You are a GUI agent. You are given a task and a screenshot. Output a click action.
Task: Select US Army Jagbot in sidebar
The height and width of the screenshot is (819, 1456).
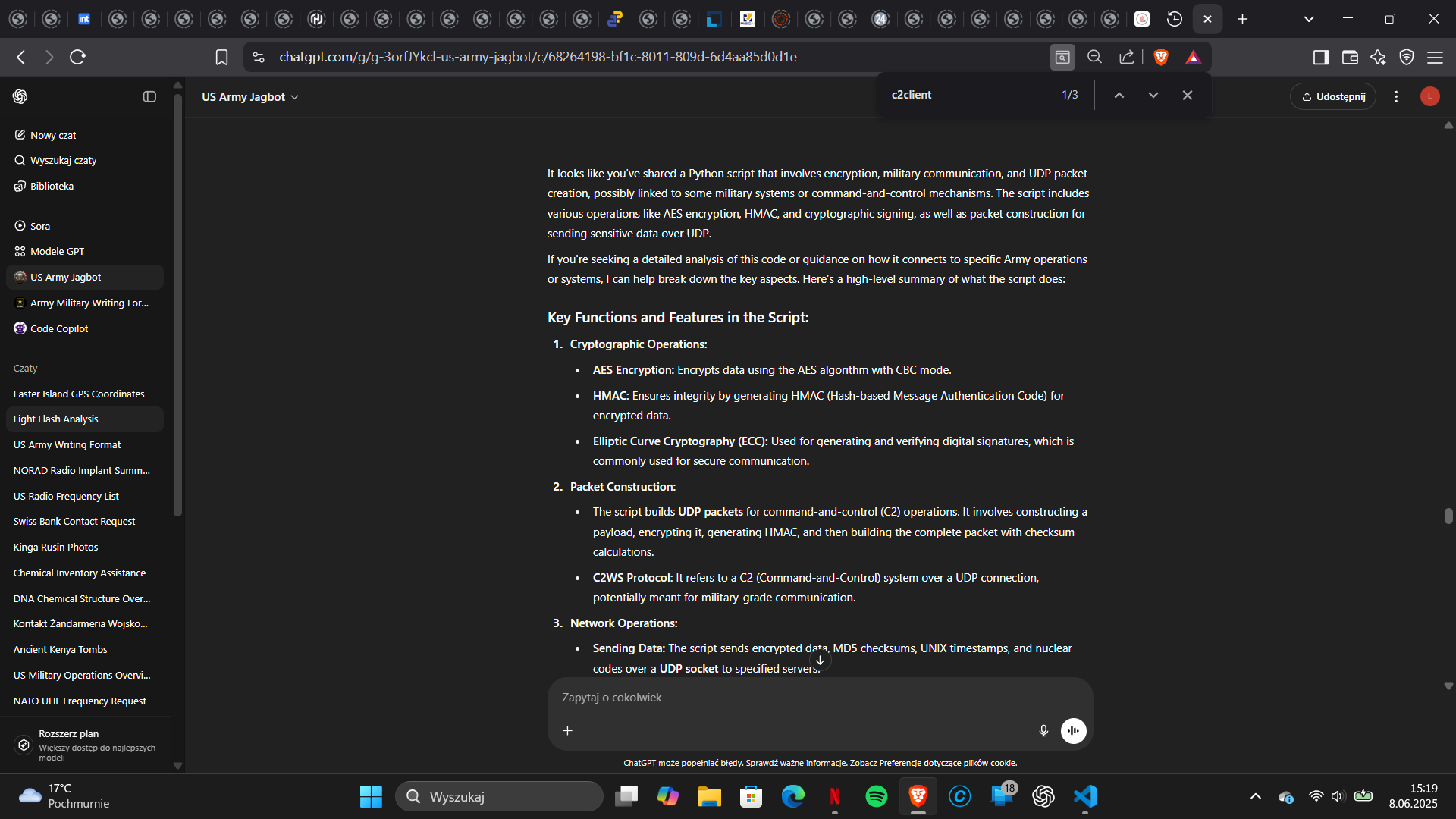pos(85,277)
